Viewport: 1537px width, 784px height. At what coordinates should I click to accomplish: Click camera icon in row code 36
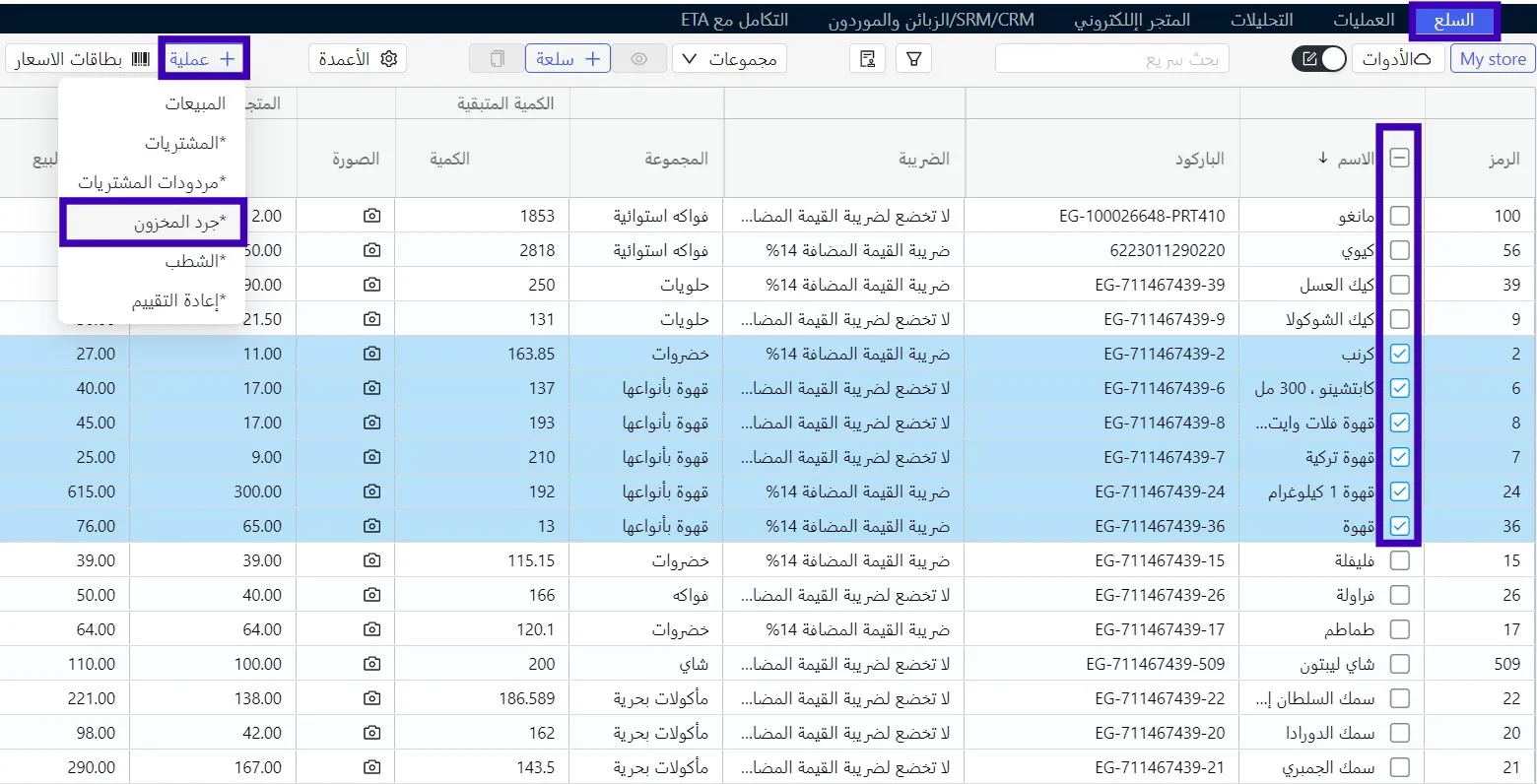coord(371,526)
